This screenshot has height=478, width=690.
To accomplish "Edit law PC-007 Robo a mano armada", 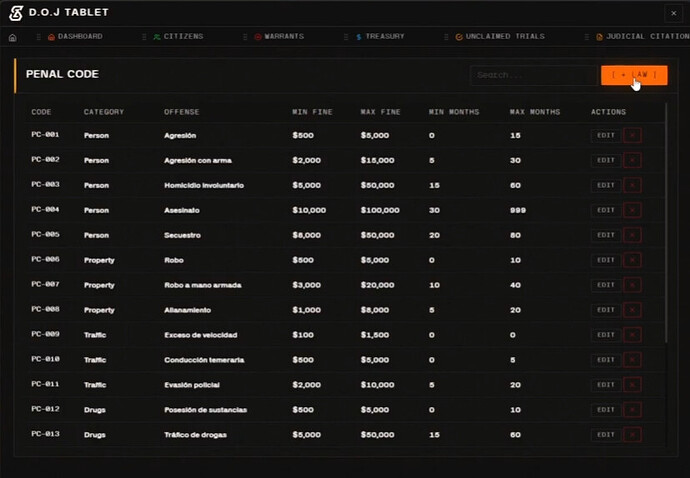I will 606,285.
